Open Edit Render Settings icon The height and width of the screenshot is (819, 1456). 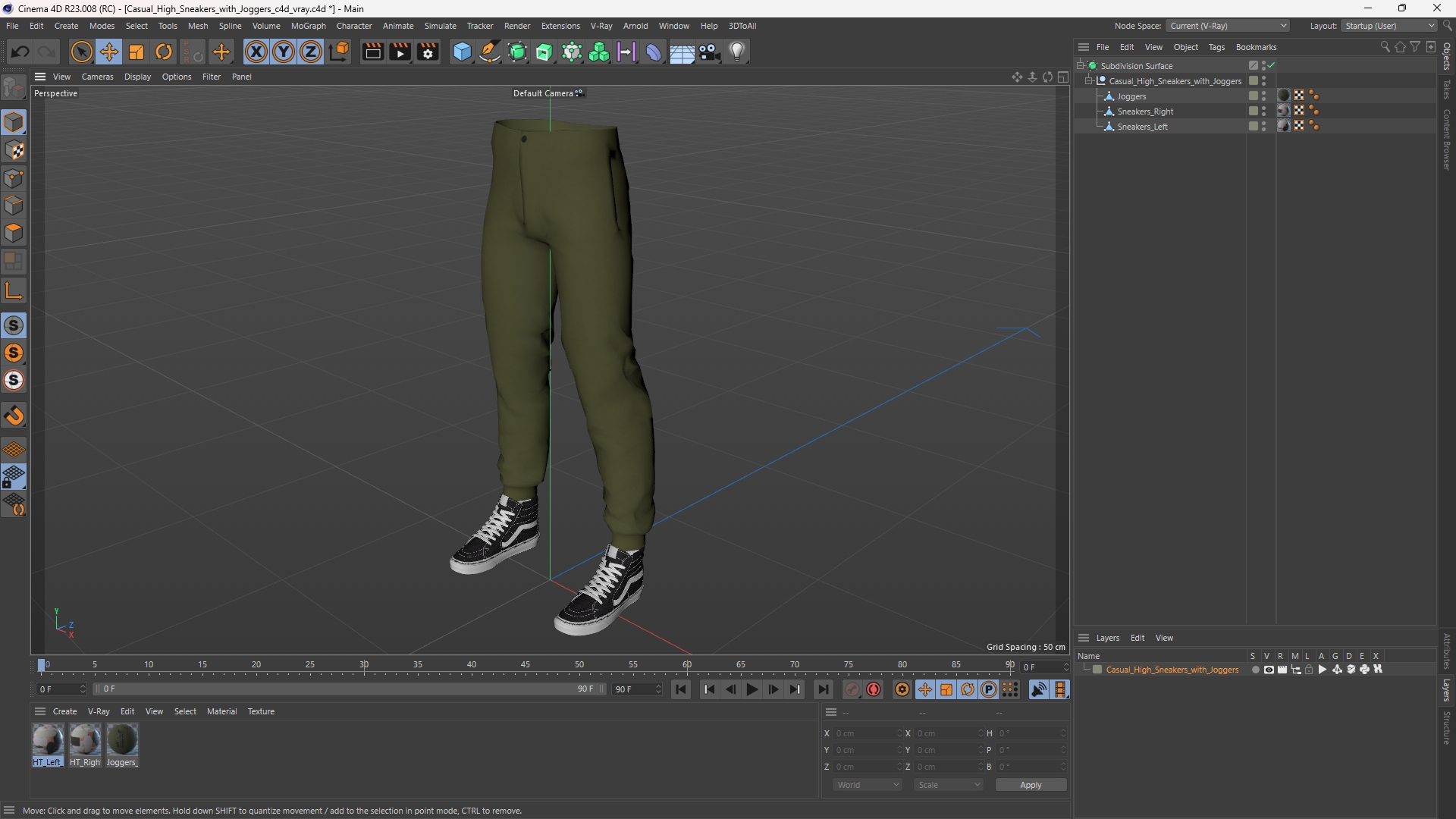(428, 52)
